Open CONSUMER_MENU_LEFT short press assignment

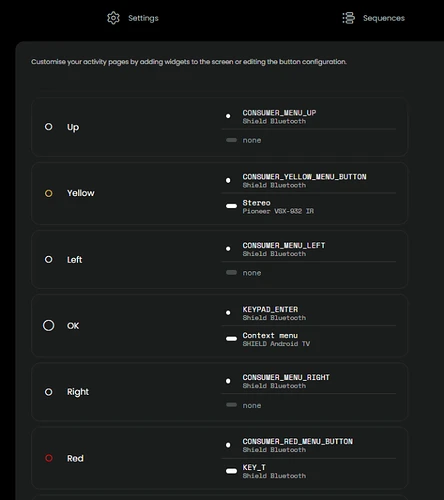pos(309,249)
